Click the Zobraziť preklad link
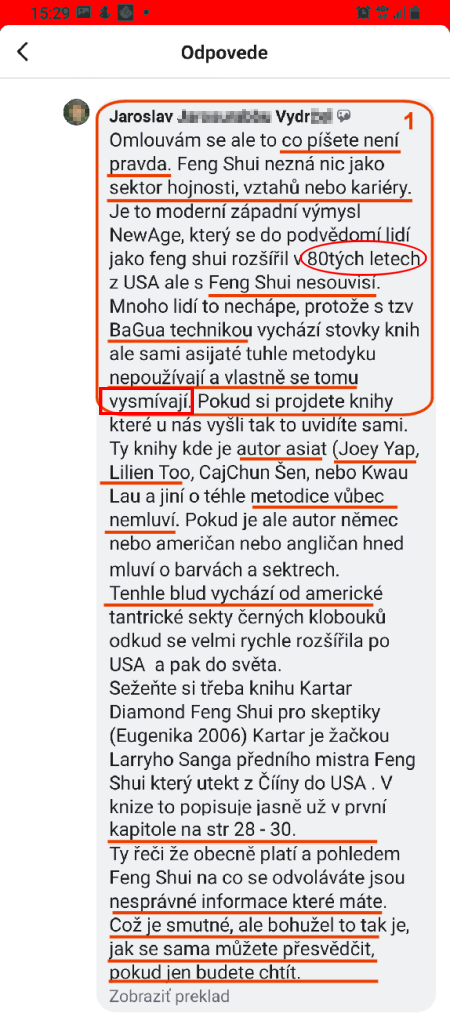This screenshot has width=450, height=1017. coord(169,996)
